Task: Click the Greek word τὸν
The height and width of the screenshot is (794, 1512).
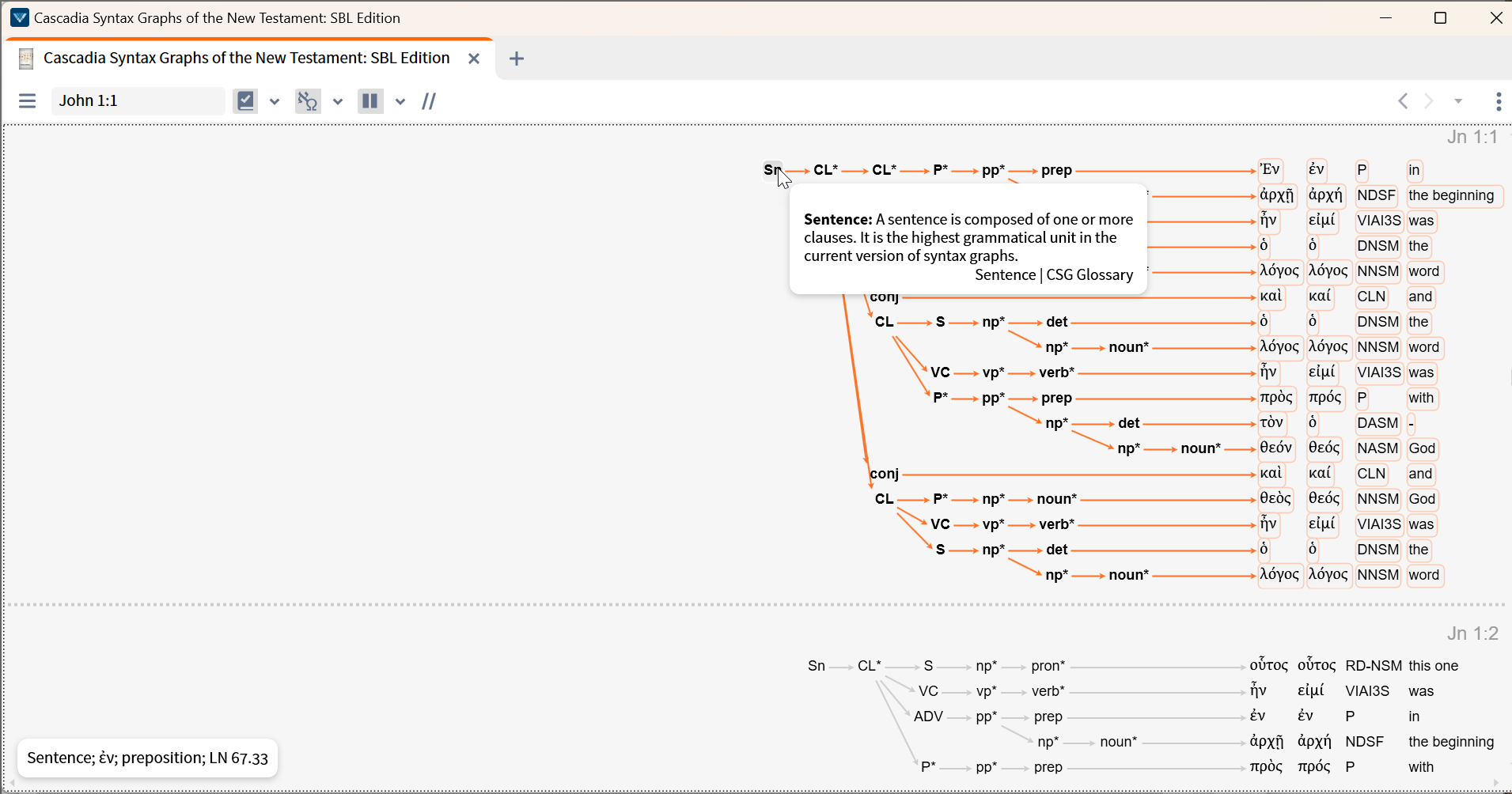Action: [x=1271, y=423]
